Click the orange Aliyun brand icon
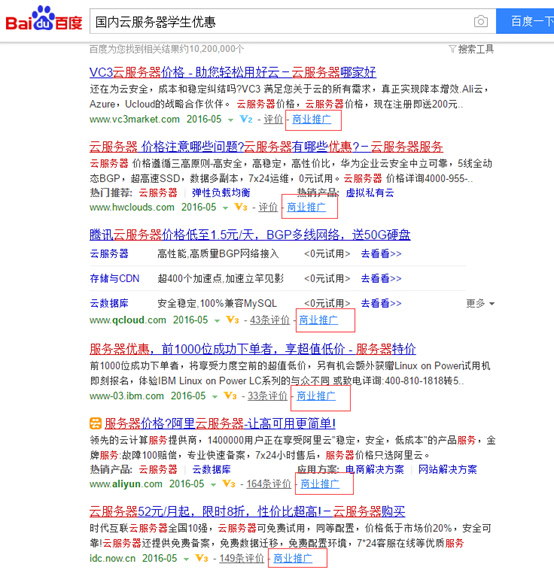 point(95,424)
